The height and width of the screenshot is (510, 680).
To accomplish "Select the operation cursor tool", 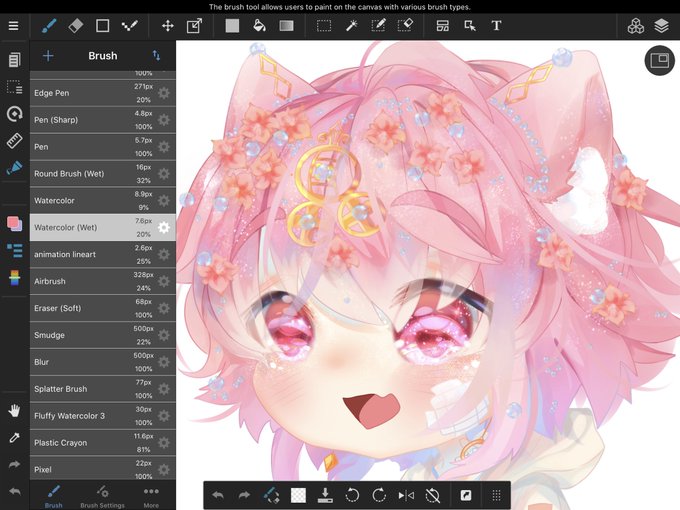I will pos(470,26).
